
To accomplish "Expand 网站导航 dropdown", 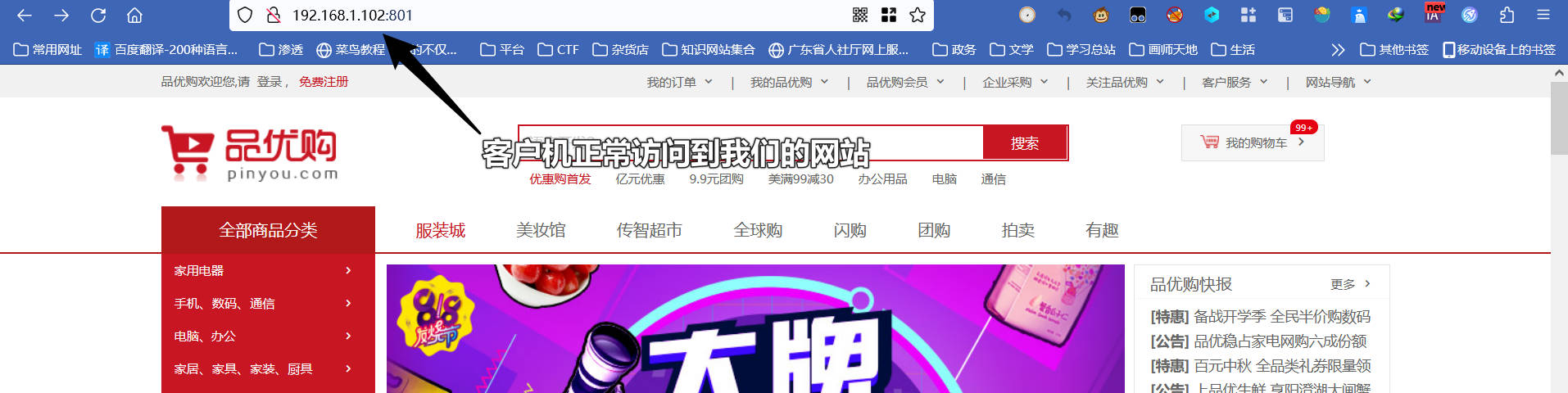I will (x=1338, y=82).
